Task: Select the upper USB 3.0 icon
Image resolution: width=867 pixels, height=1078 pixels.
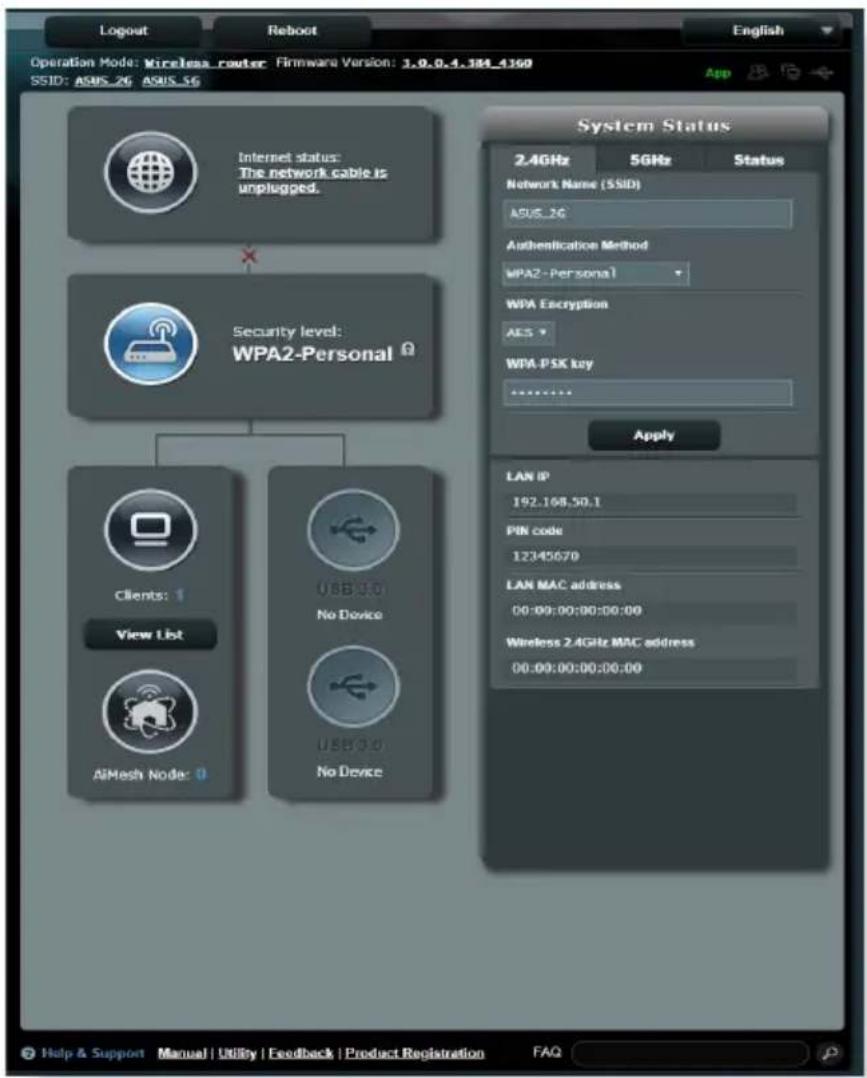Action: tap(353, 530)
